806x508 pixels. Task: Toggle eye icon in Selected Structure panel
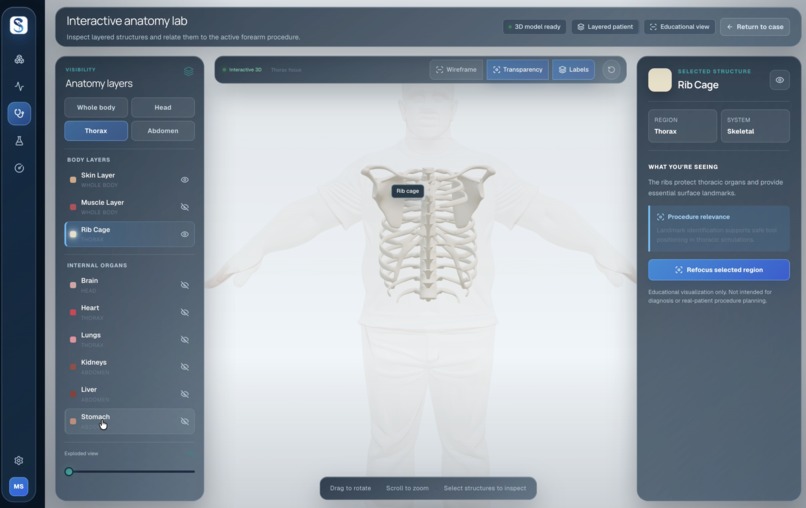[780, 80]
